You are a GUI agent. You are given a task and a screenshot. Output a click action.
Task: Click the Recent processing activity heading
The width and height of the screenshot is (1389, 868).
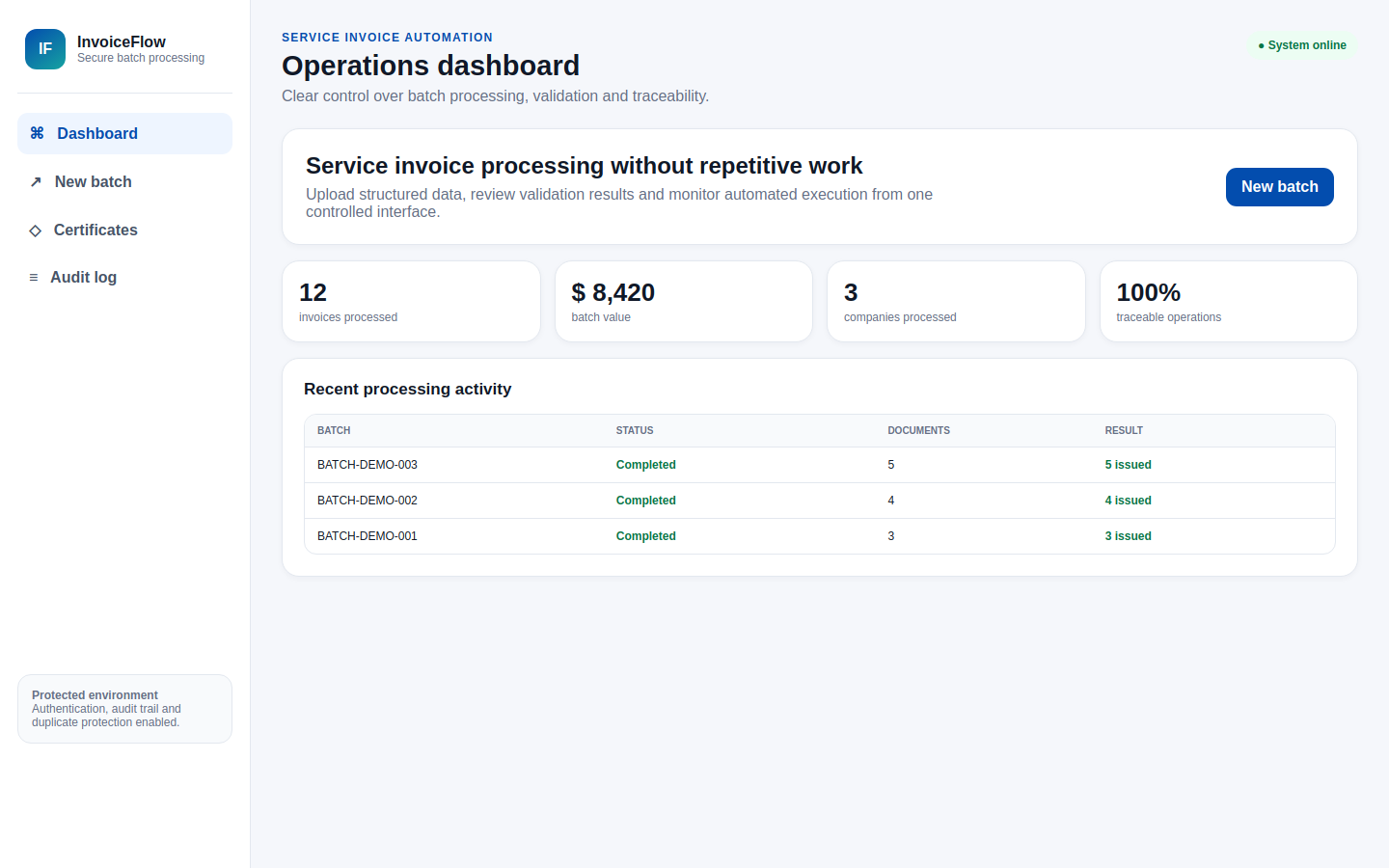click(x=408, y=389)
